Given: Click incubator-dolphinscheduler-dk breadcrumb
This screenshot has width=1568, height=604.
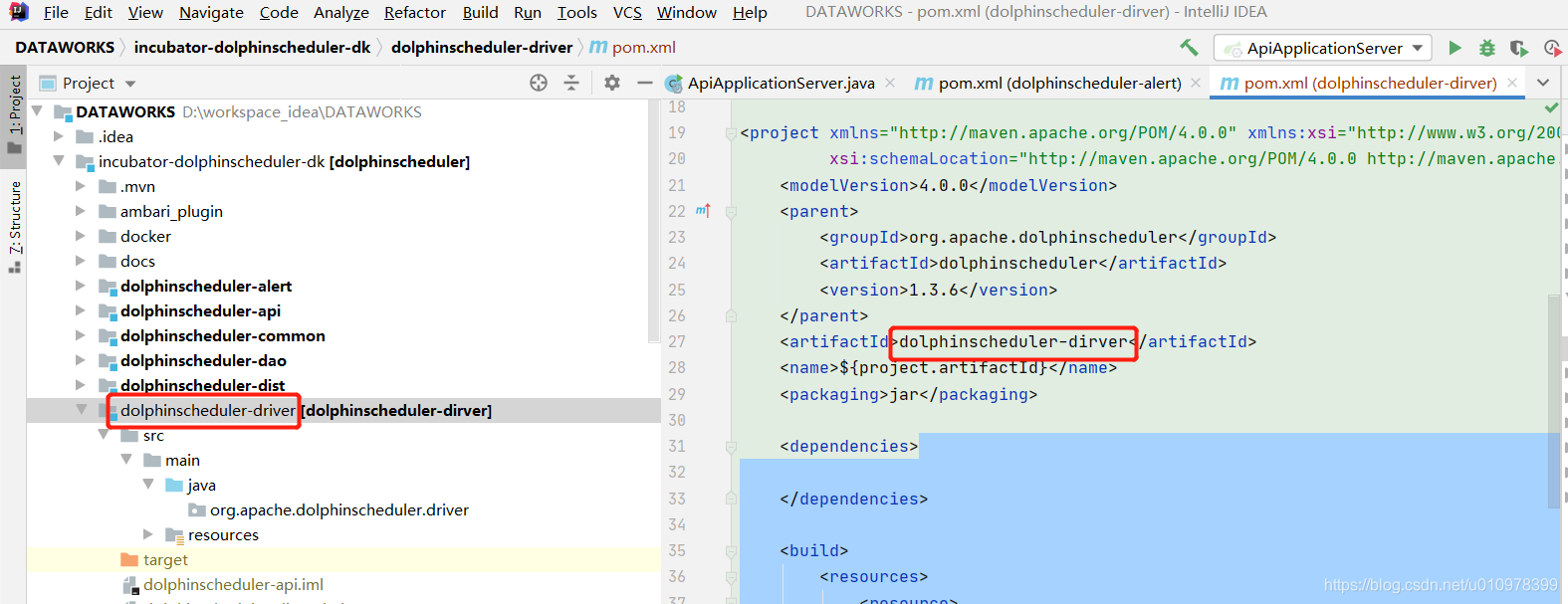Looking at the screenshot, I should (x=252, y=47).
